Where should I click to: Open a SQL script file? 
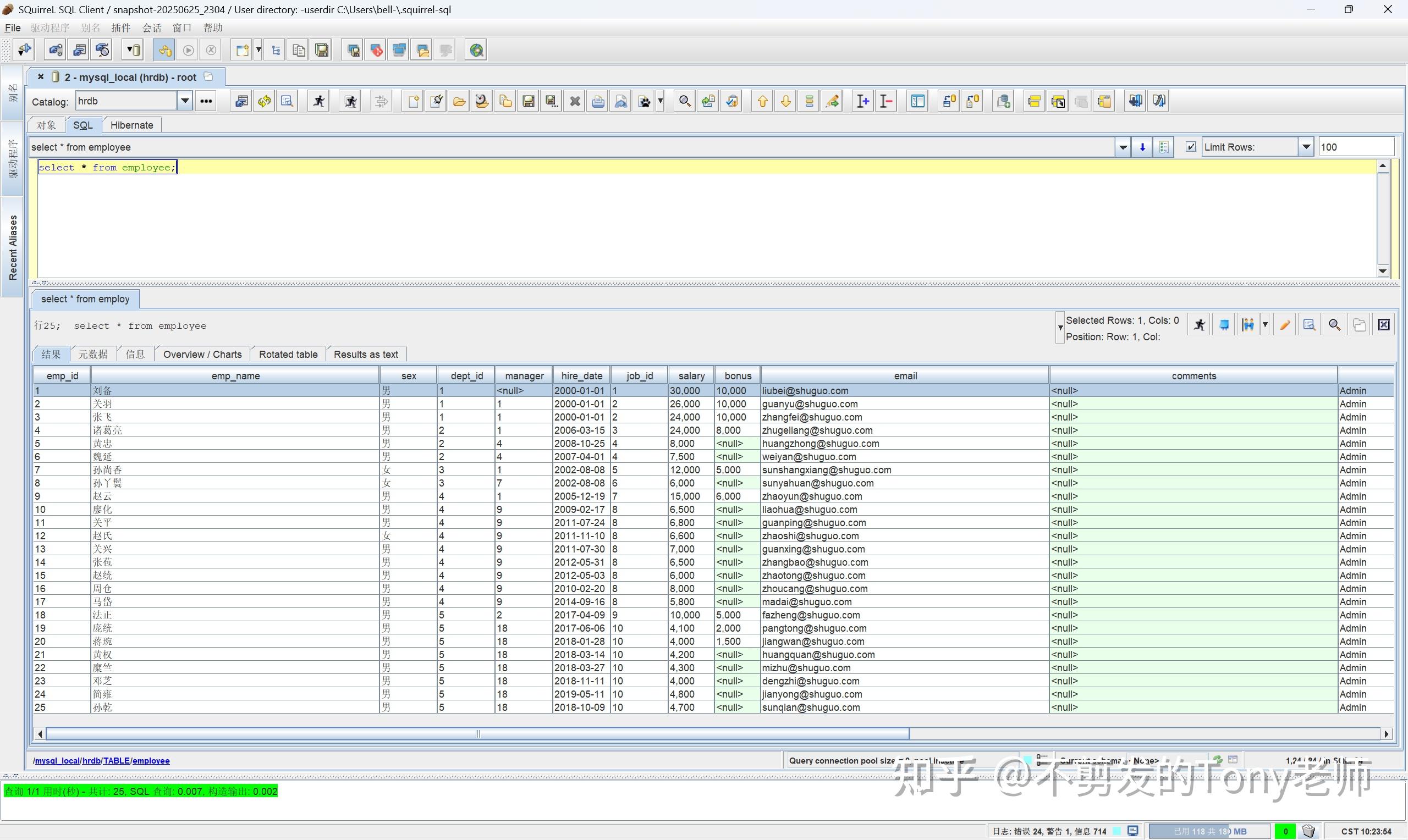[460, 100]
